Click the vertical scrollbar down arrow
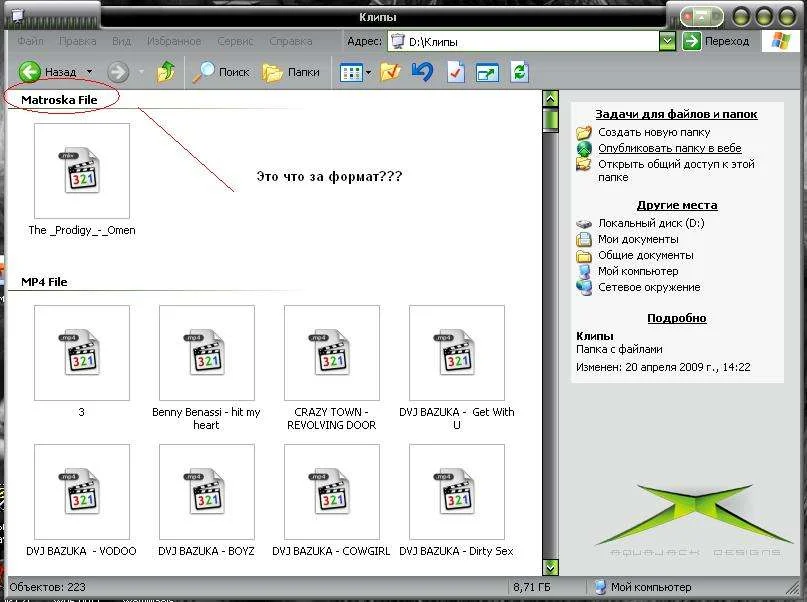This screenshot has height=602, width=807. (551, 567)
